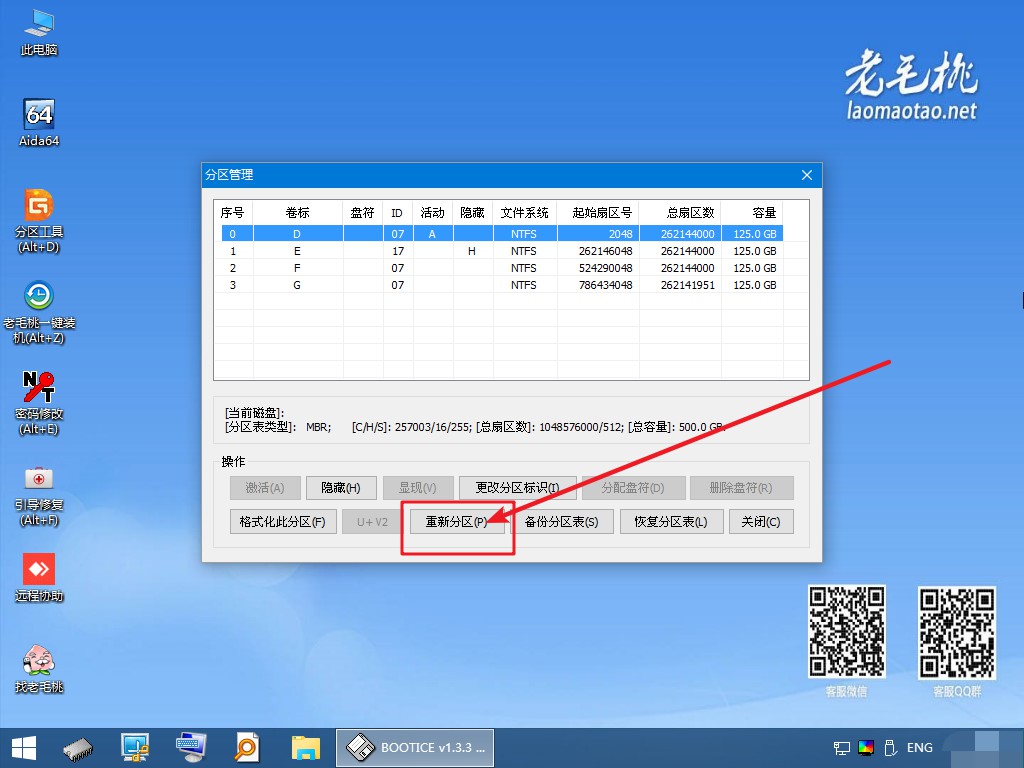The height and width of the screenshot is (768, 1024).
Task: Open the monitor tools taskbar icon
Action: 135,748
